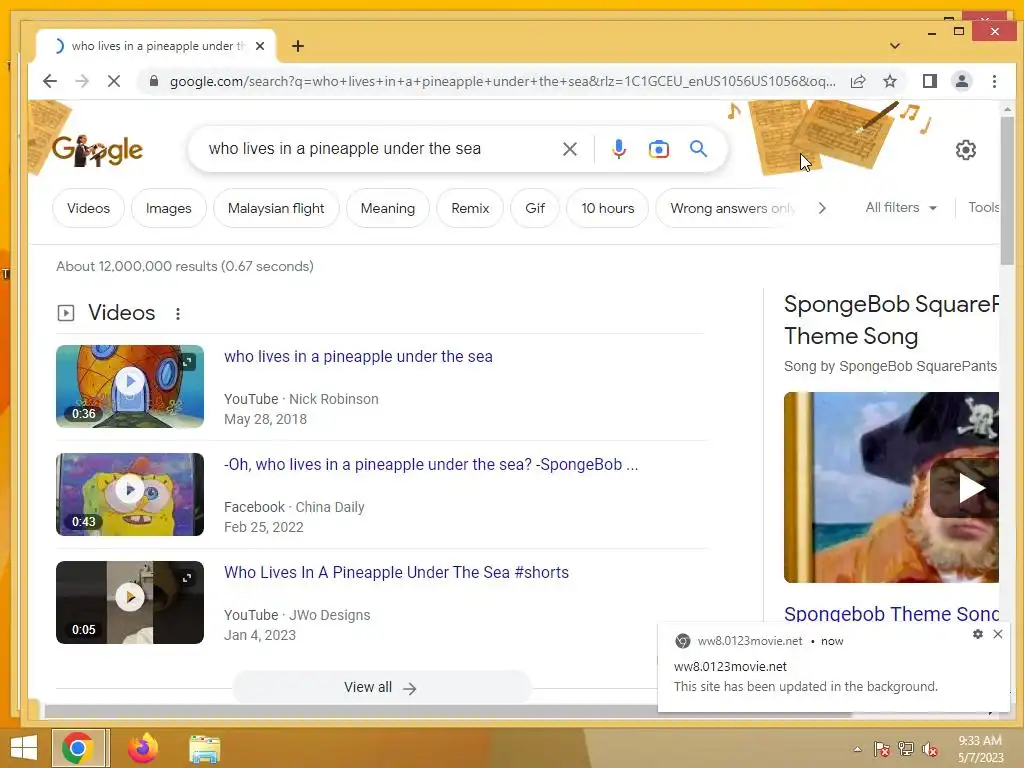Close the 'who lives in a pineapple' tab
The width and height of the screenshot is (1024, 768).
click(x=260, y=46)
